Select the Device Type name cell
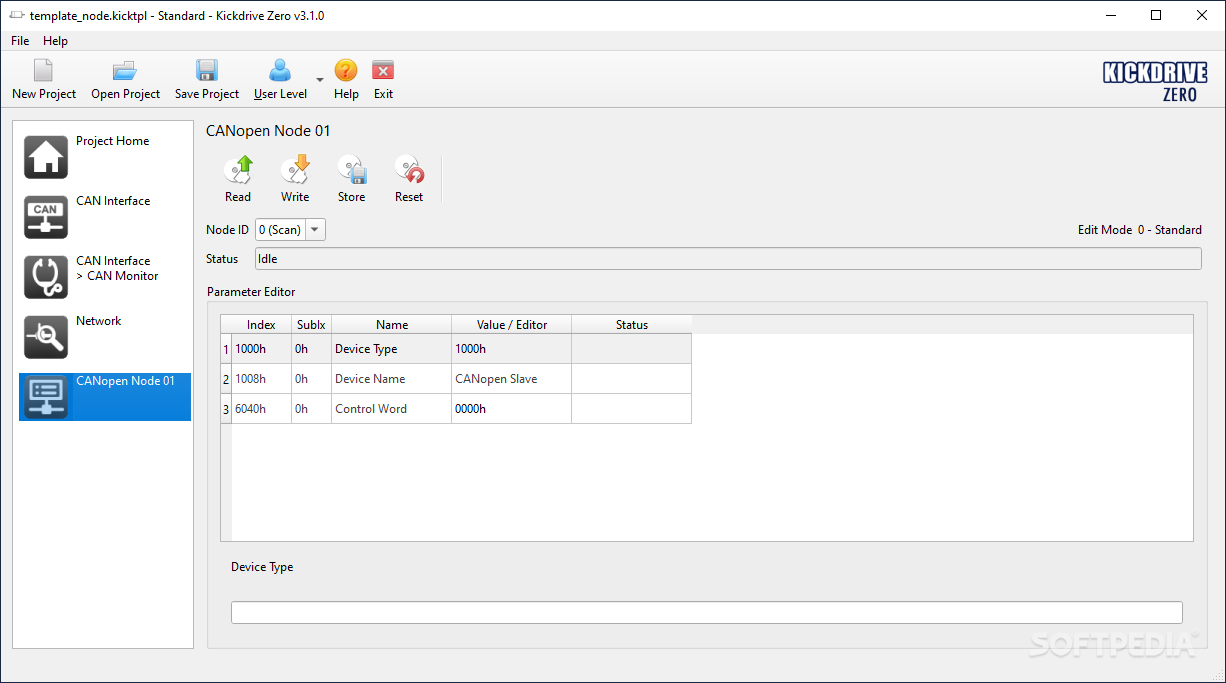This screenshot has width=1226, height=683. pyautogui.click(x=392, y=349)
